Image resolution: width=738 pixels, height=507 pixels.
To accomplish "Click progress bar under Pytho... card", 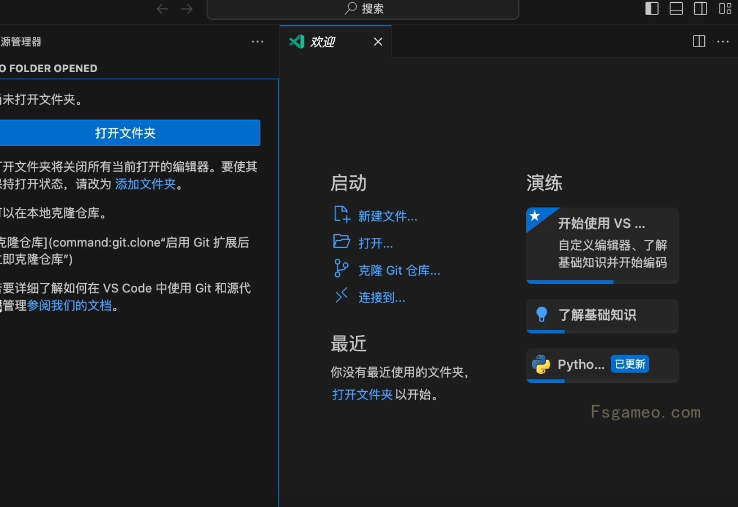I will 602,381.
